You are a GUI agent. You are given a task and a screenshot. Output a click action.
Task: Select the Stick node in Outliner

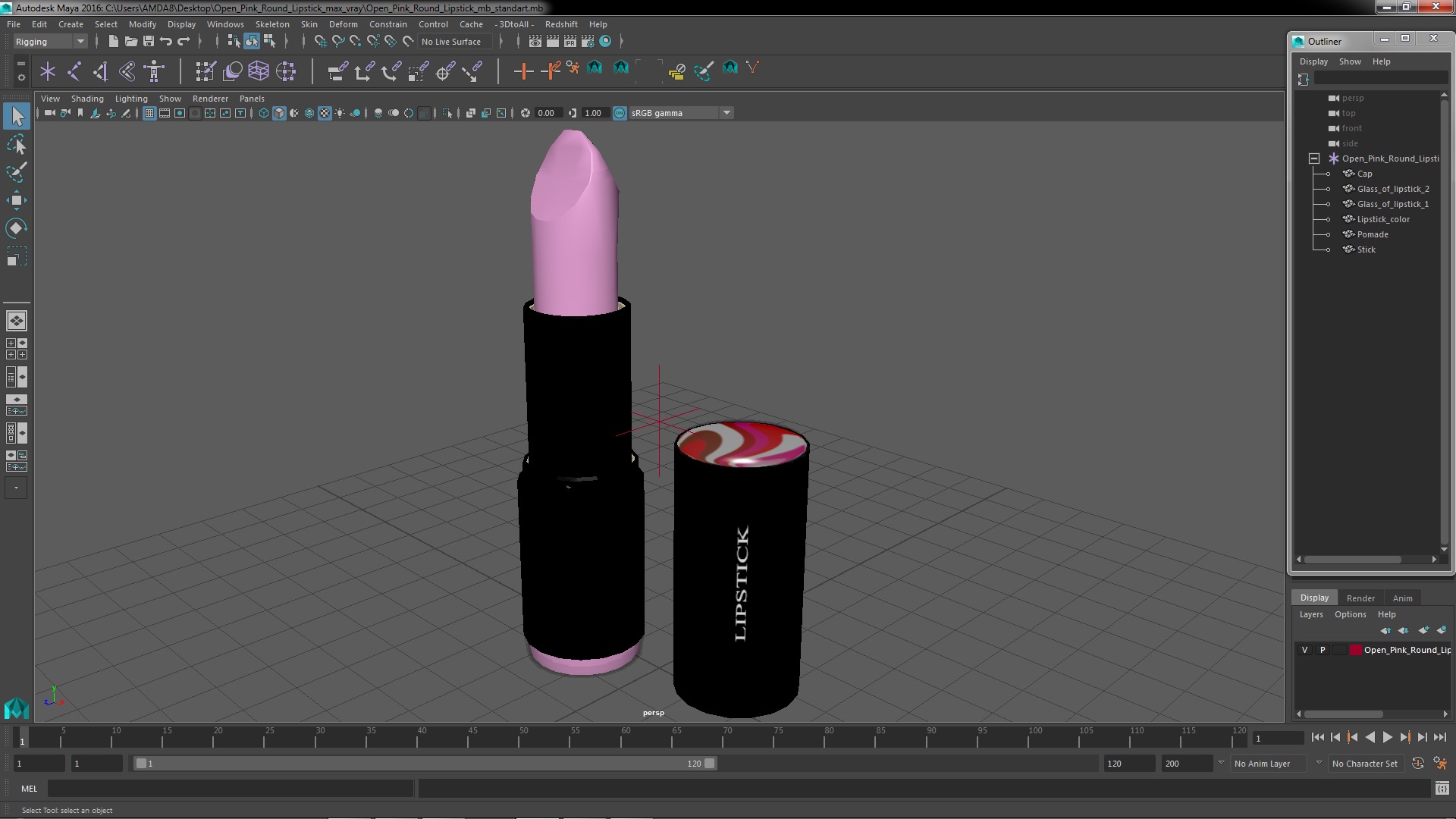pos(1366,249)
